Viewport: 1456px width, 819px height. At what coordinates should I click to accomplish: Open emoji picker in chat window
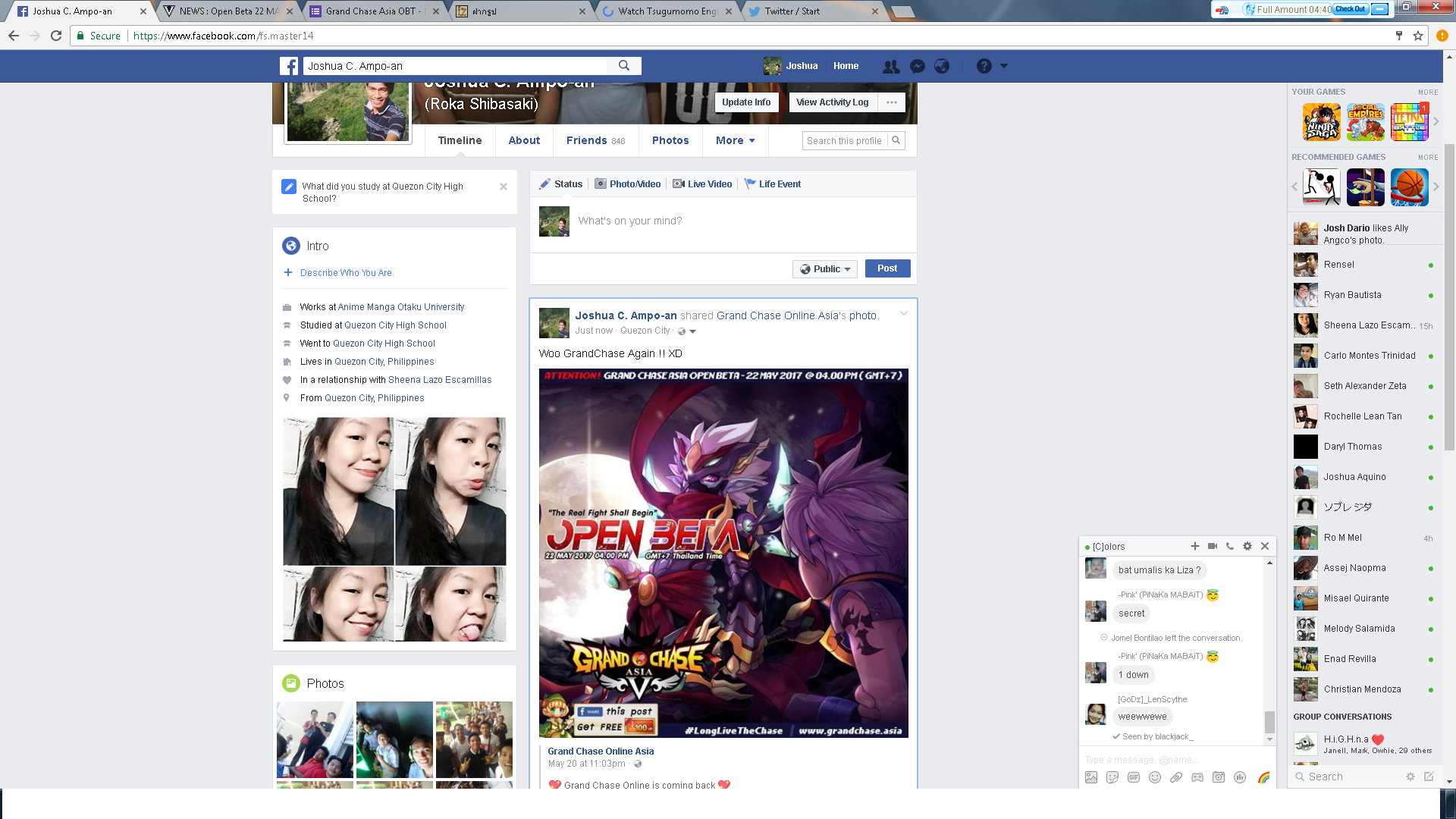tap(1154, 777)
